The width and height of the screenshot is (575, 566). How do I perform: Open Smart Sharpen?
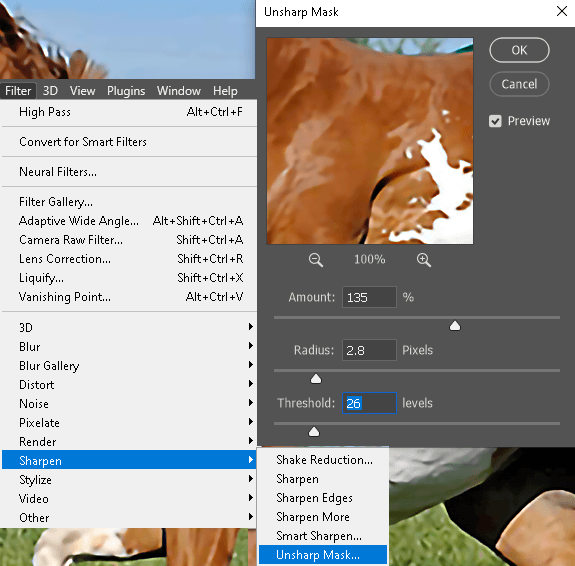(323, 536)
